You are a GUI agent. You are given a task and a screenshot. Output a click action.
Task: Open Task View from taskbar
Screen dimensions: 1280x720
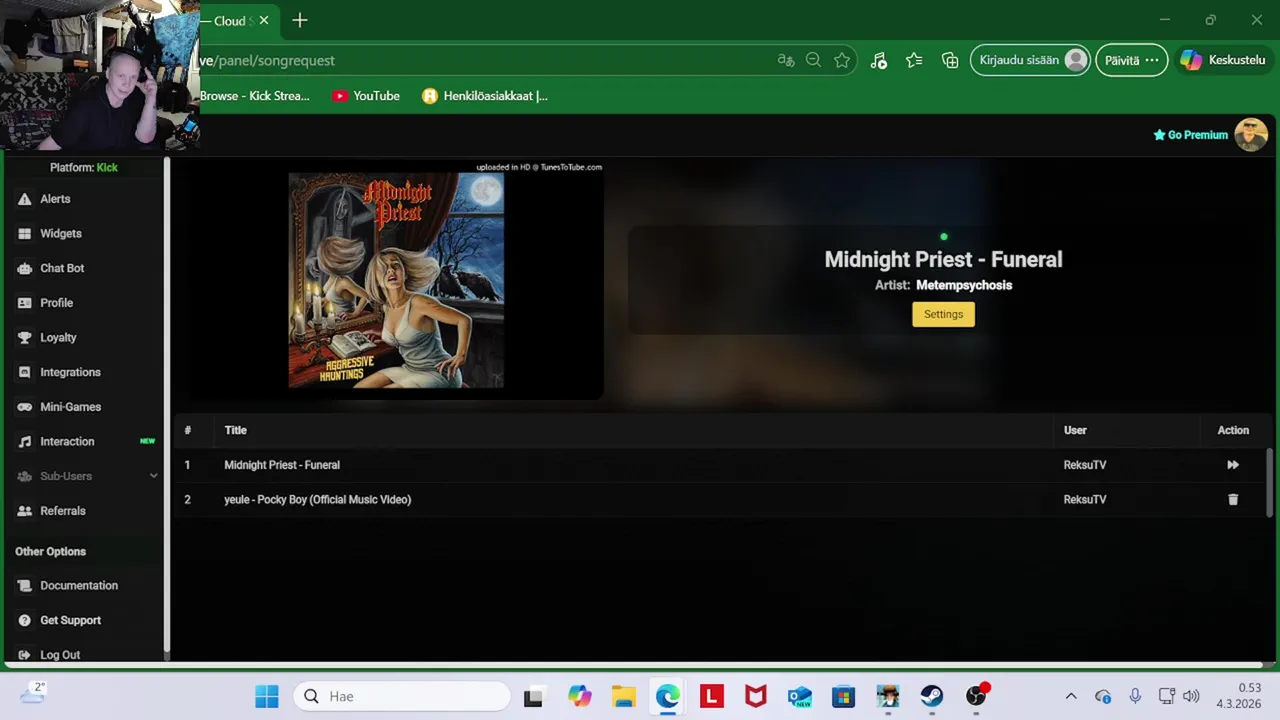click(533, 696)
